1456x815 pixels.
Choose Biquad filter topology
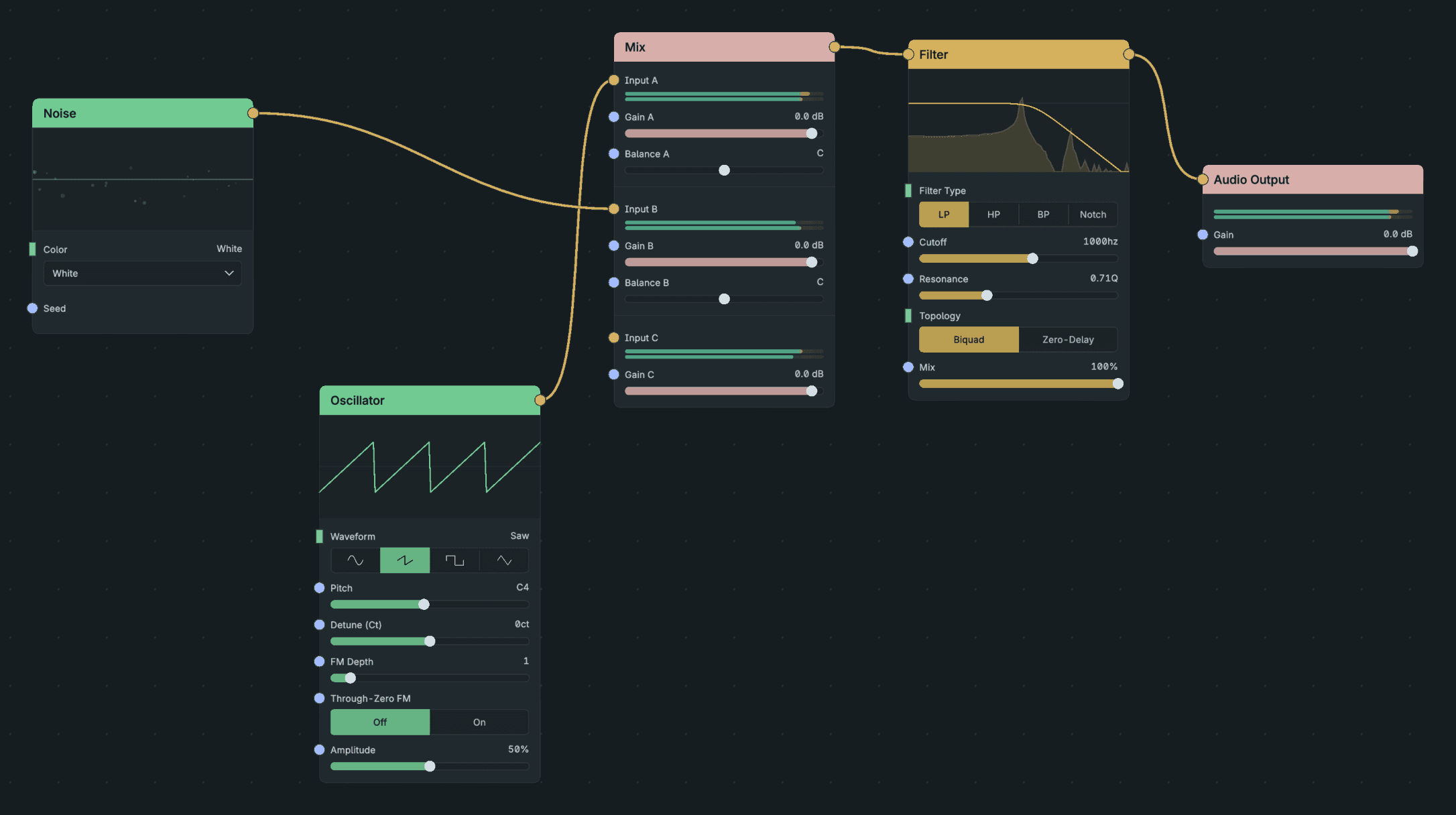pyautogui.click(x=969, y=340)
